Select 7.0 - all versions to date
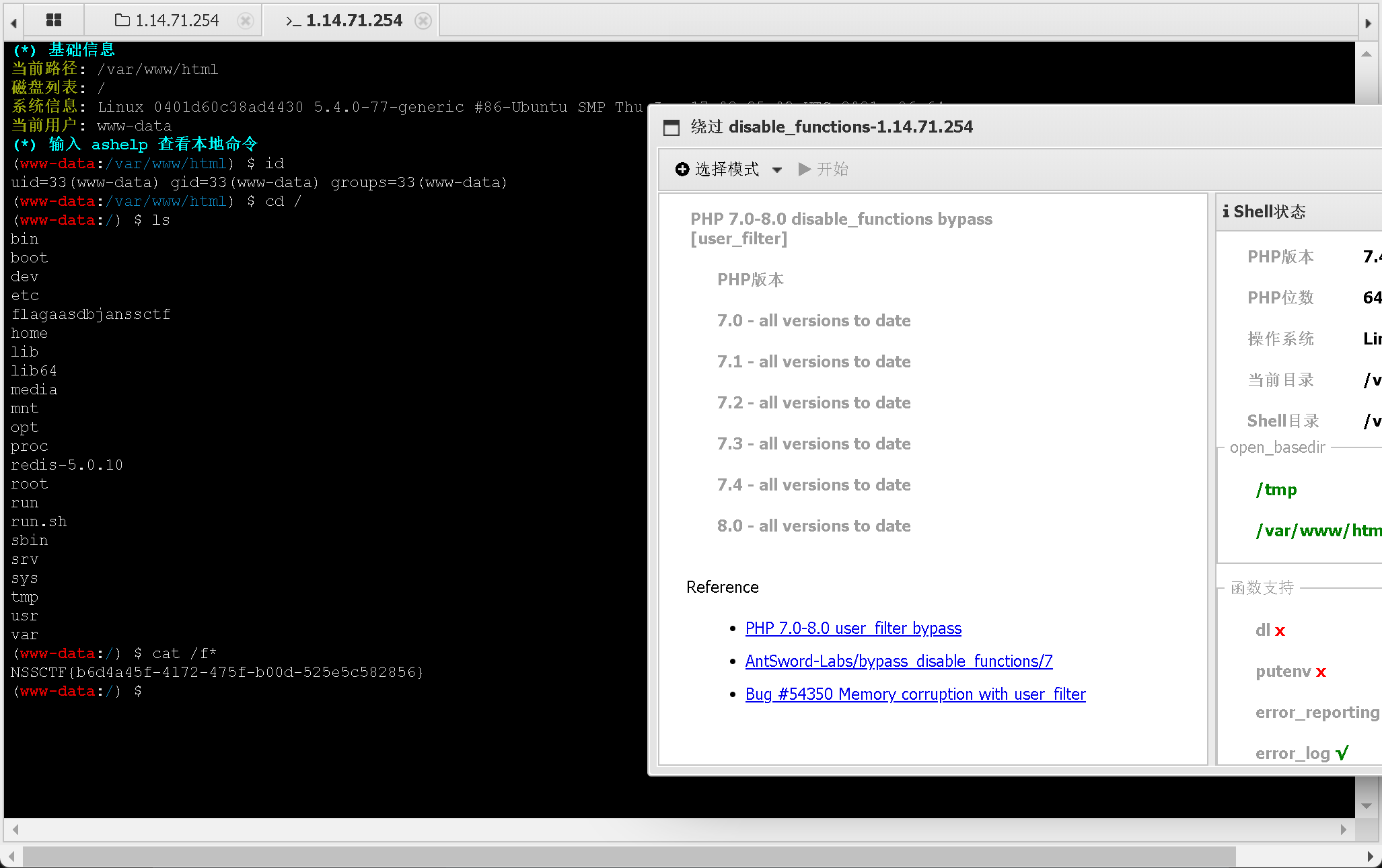 click(813, 320)
